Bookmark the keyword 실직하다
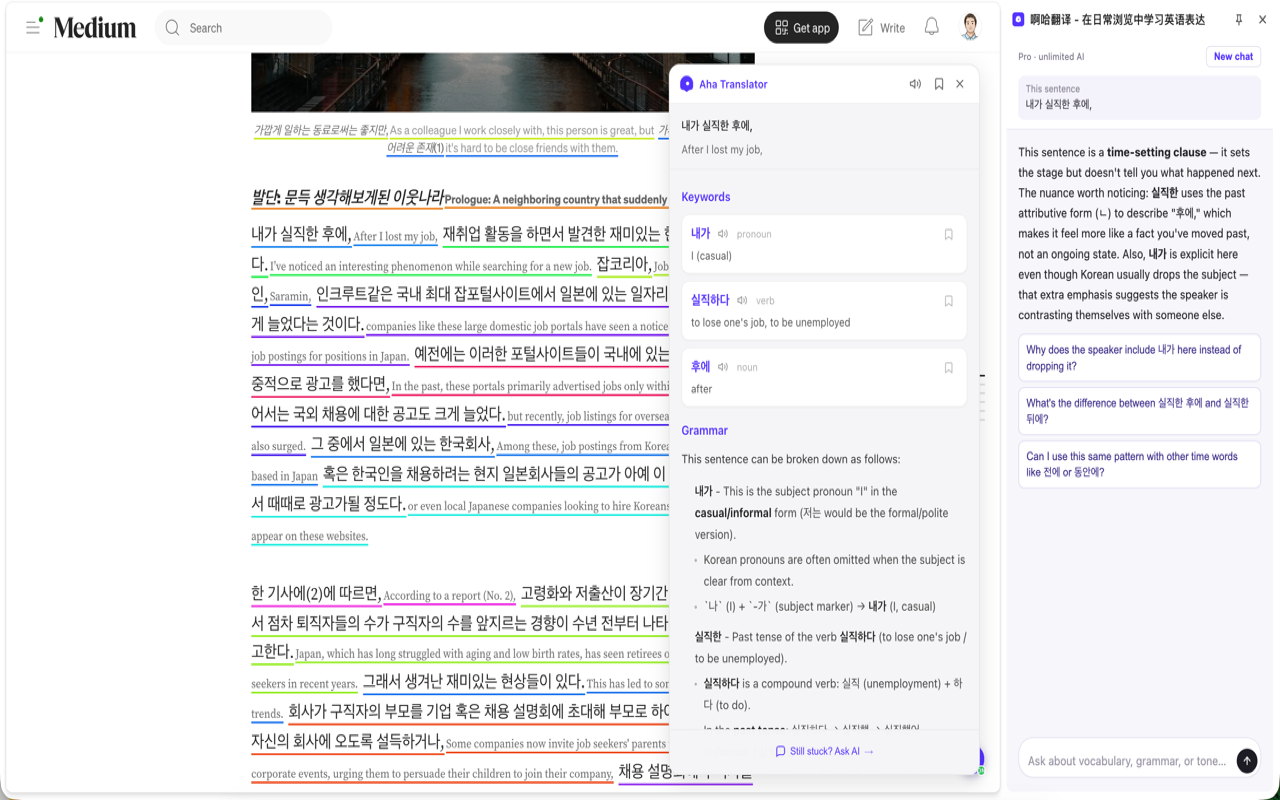The width and height of the screenshot is (1280, 800). pyautogui.click(x=949, y=301)
